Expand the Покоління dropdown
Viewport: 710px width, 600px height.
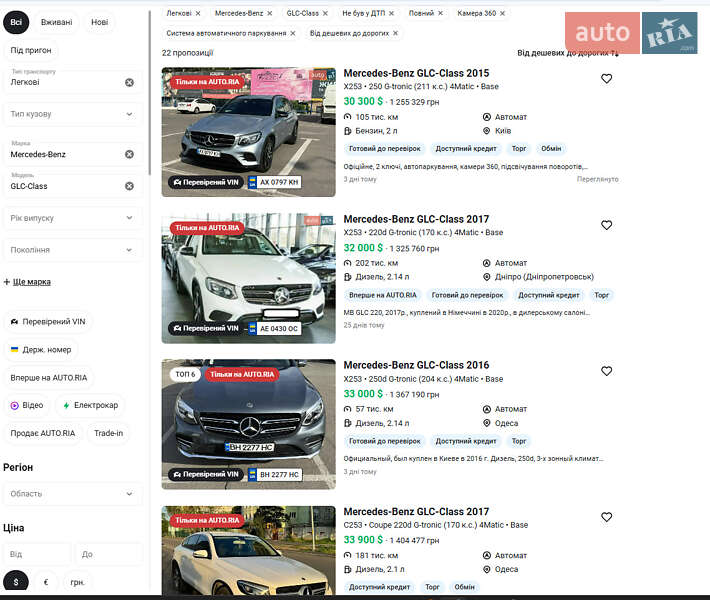(72, 250)
